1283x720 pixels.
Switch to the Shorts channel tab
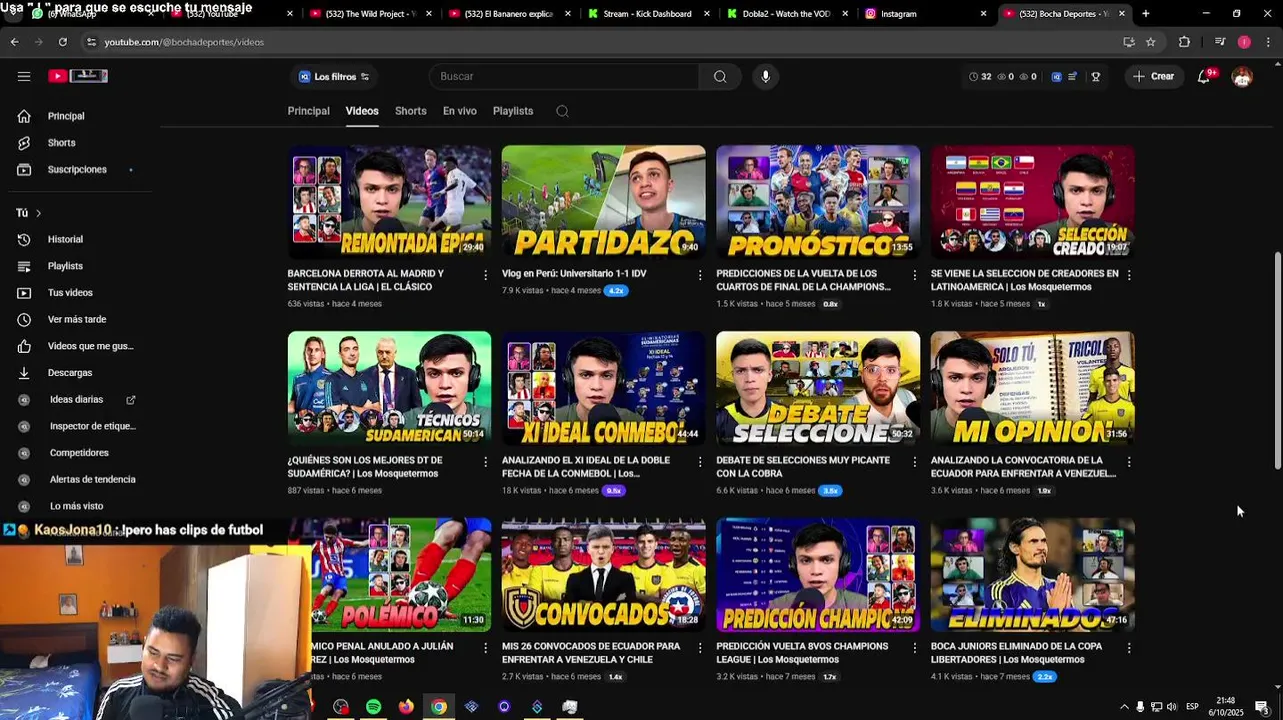(x=410, y=111)
